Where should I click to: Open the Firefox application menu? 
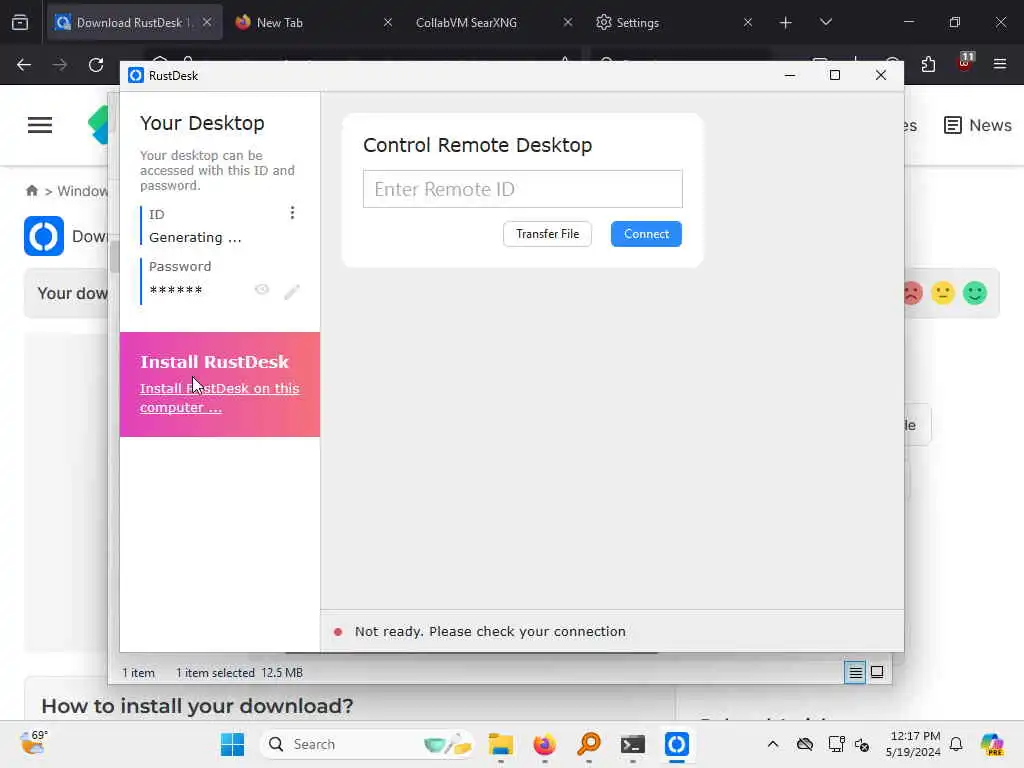point(1000,64)
